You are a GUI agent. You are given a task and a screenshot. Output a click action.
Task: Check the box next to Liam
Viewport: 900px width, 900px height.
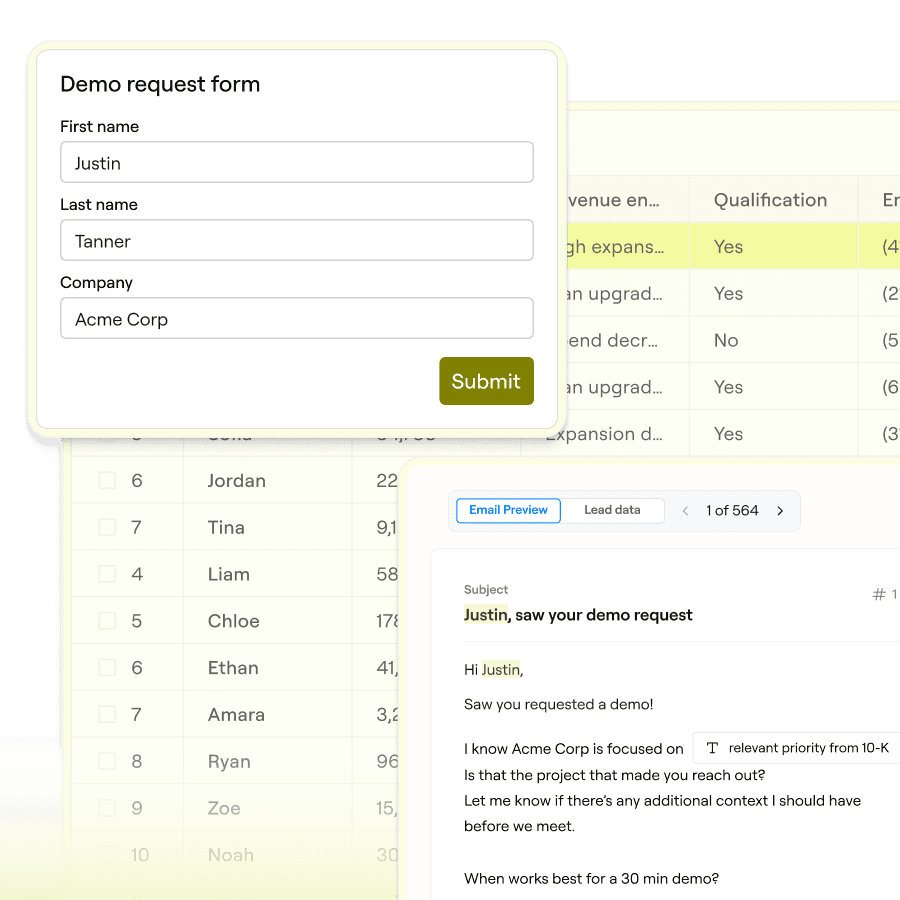point(107,574)
